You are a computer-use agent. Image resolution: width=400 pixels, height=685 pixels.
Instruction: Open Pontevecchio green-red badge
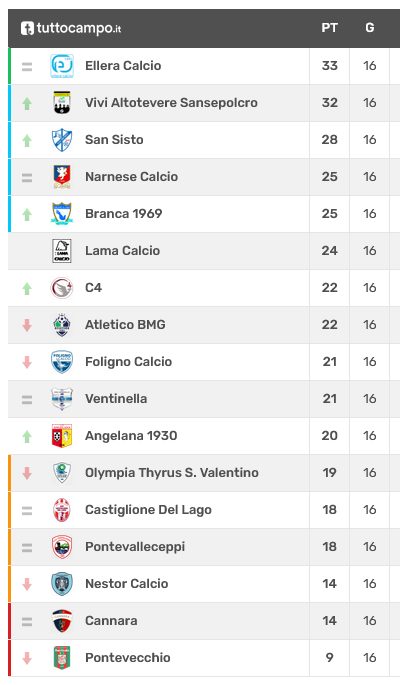coord(62,657)
